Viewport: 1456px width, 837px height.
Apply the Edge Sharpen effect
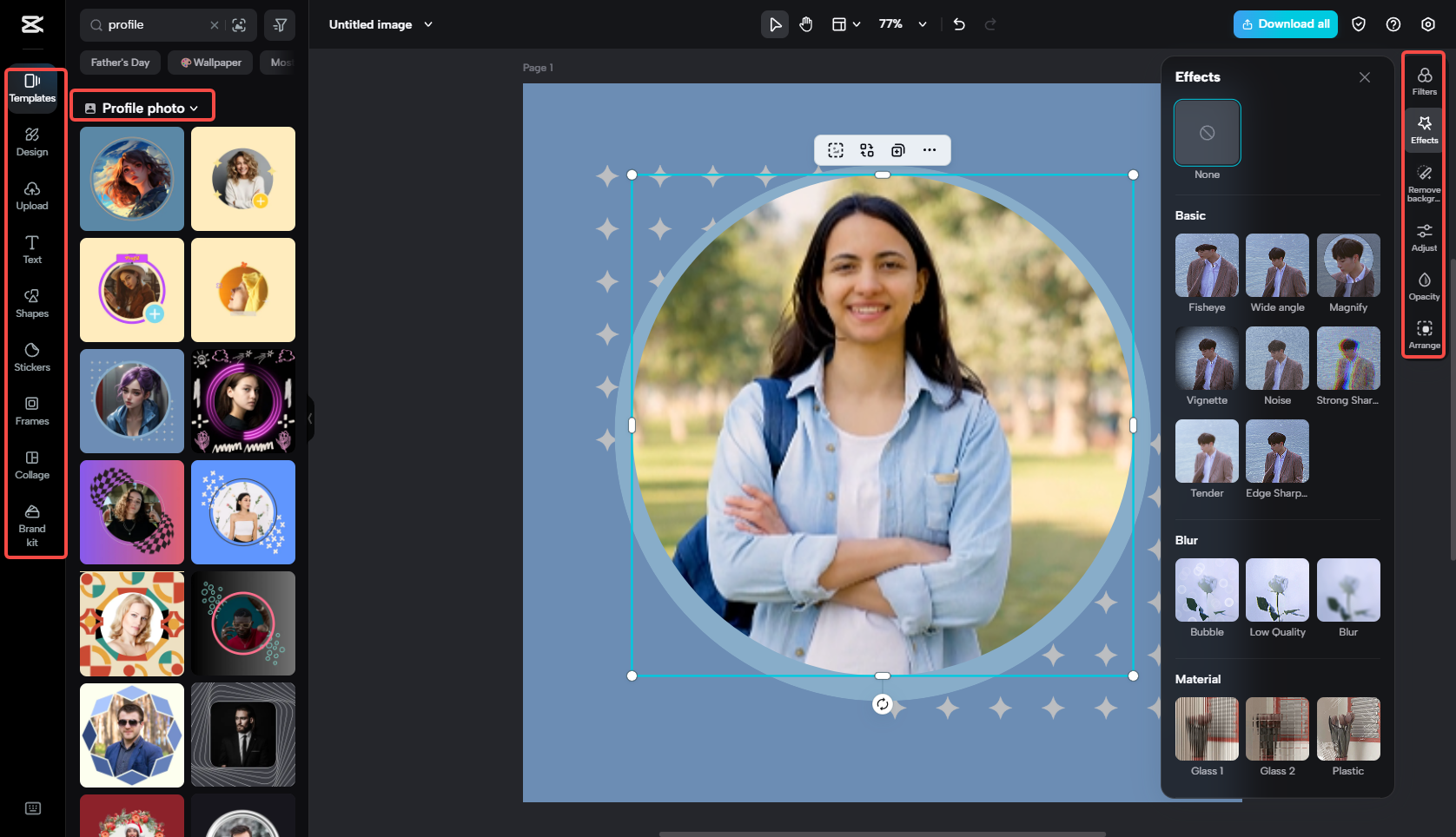(1277, 451)
